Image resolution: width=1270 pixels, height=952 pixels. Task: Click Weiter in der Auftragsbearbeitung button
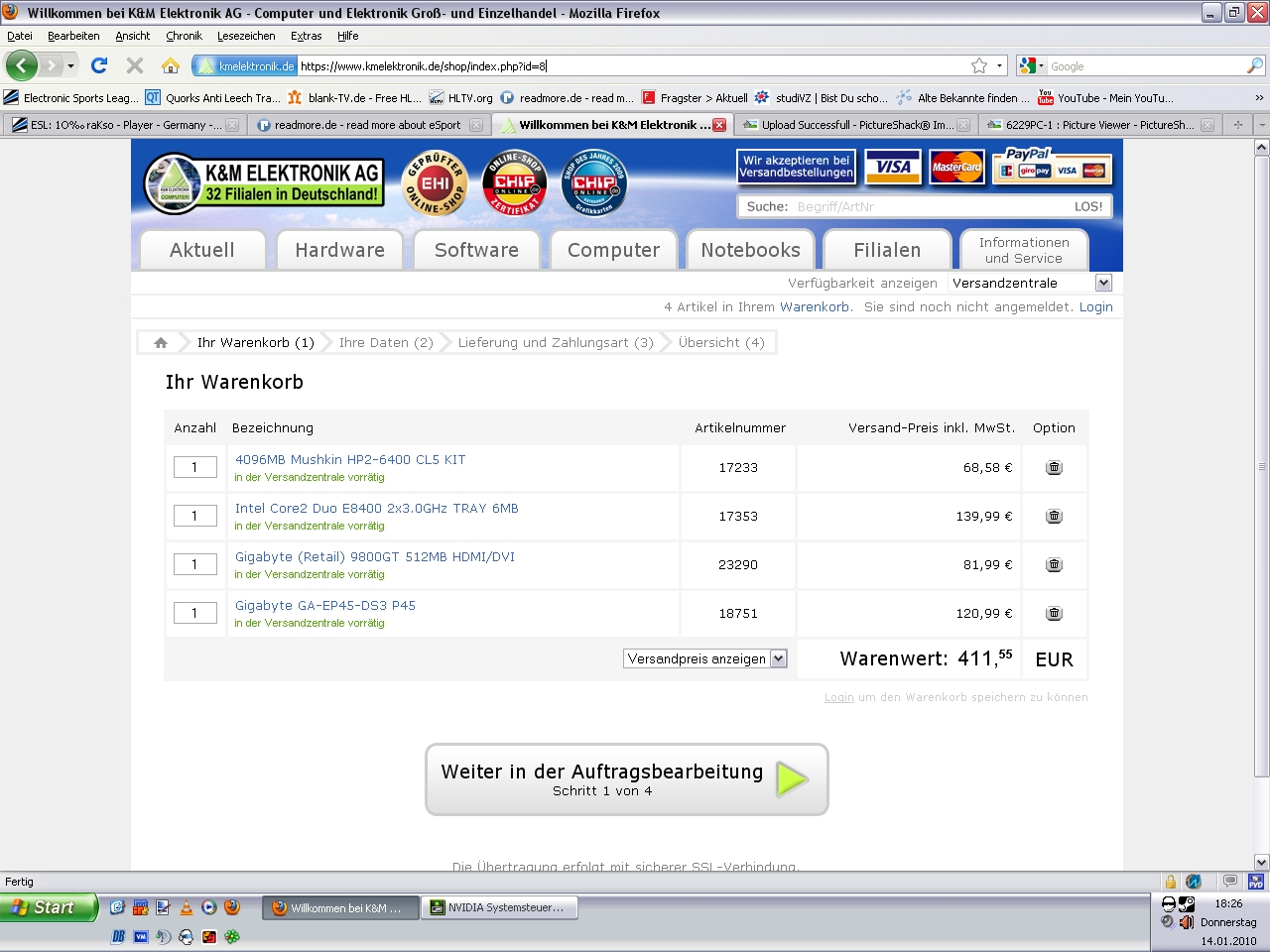pos(627,779)
